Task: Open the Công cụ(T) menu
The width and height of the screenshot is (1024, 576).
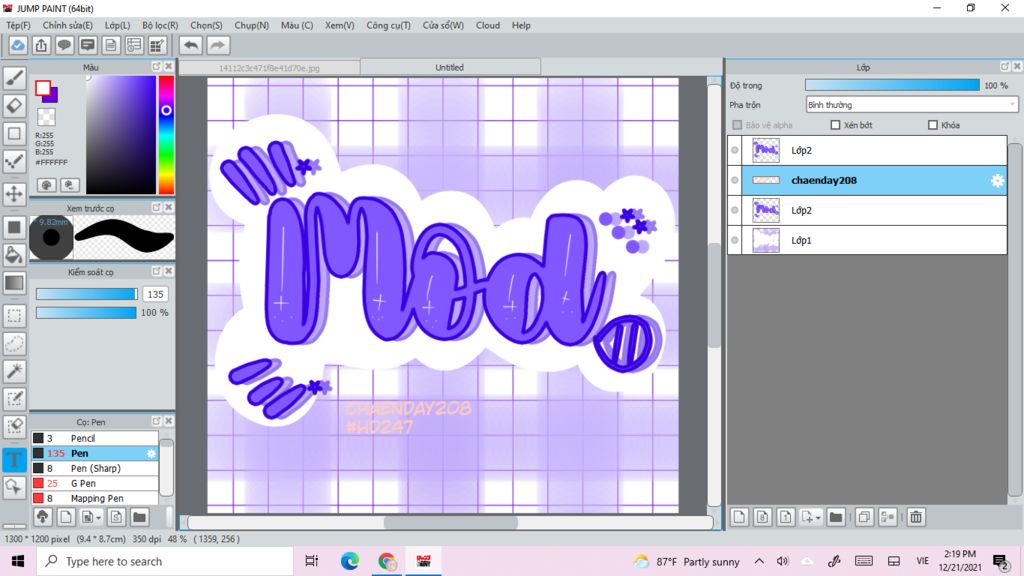Action: [388, 25]
